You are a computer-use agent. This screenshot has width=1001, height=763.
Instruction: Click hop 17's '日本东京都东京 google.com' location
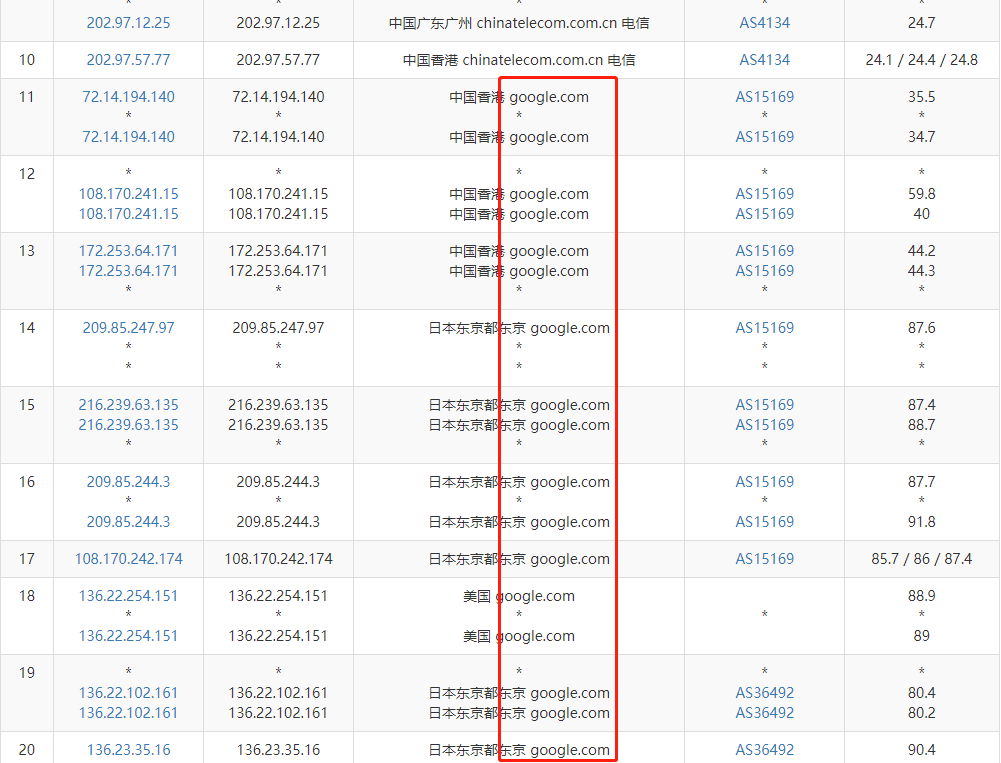pos(519,559)
